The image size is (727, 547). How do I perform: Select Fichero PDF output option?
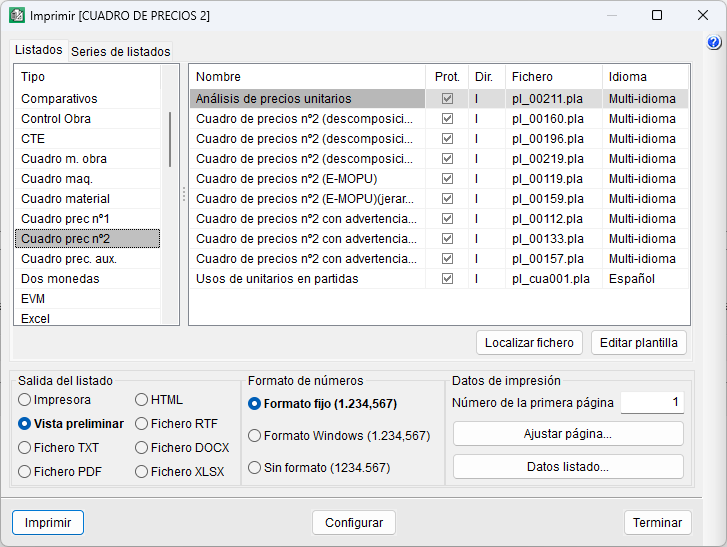25,472
